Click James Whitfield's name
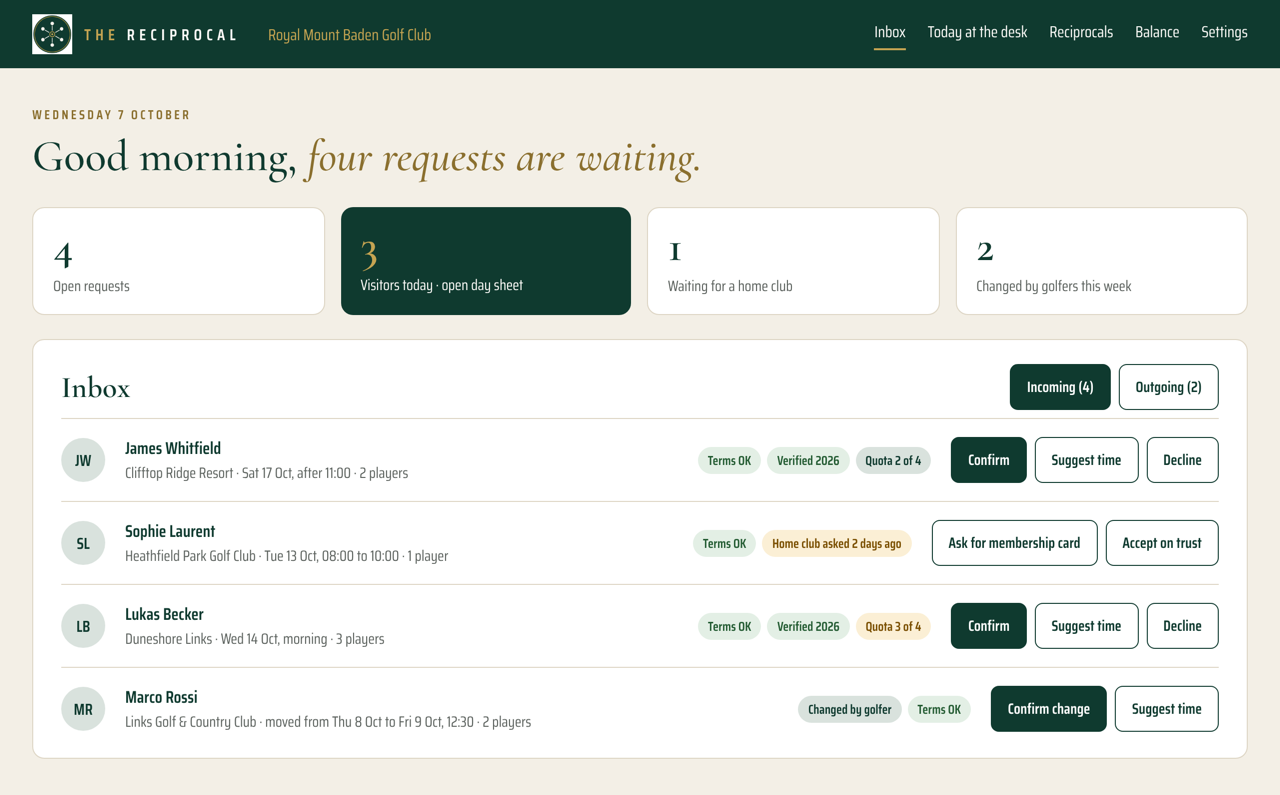This screenshot has width=1280, height=795. tap(173, 448)
